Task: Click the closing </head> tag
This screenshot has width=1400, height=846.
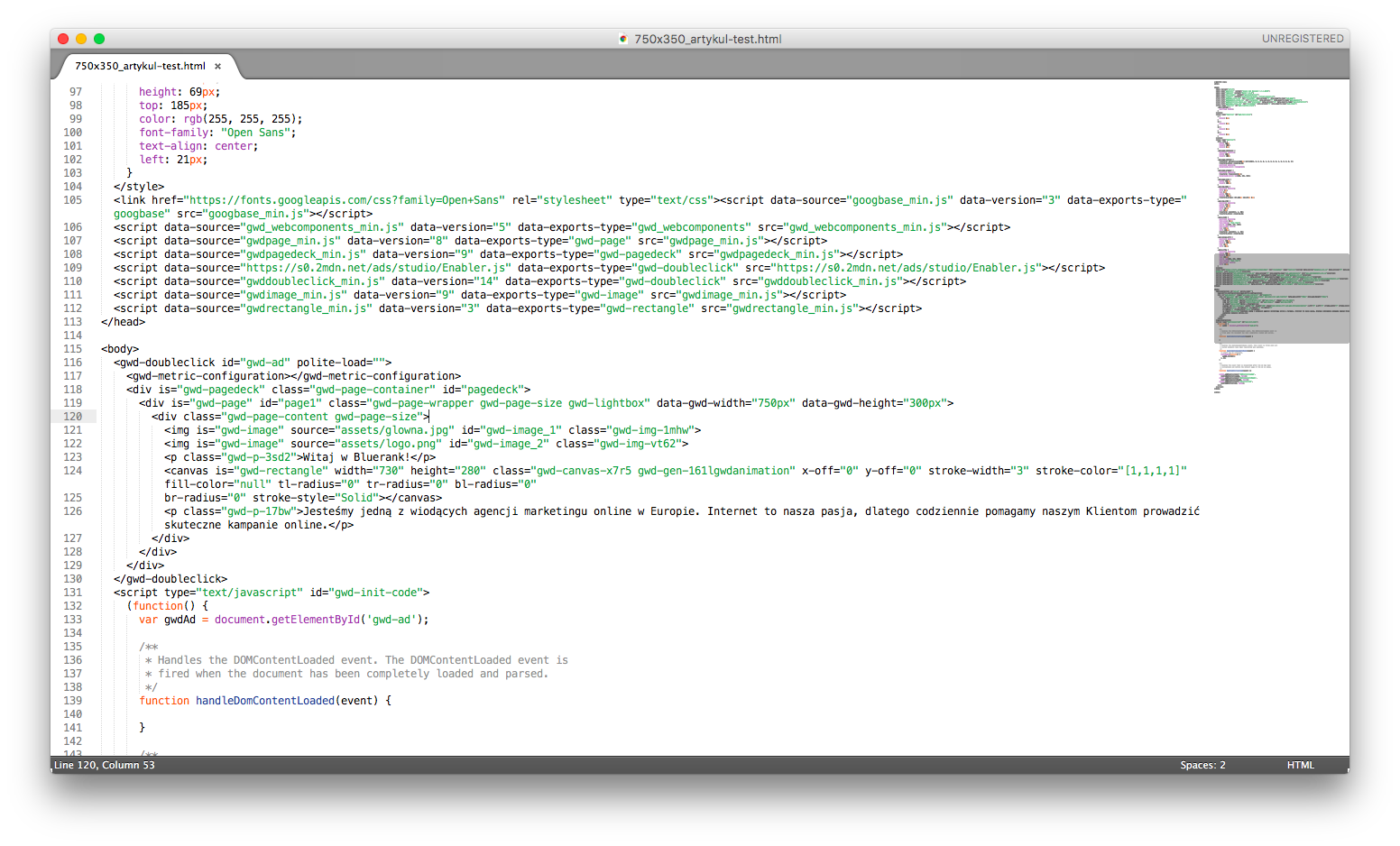Action: coord(123,322)
